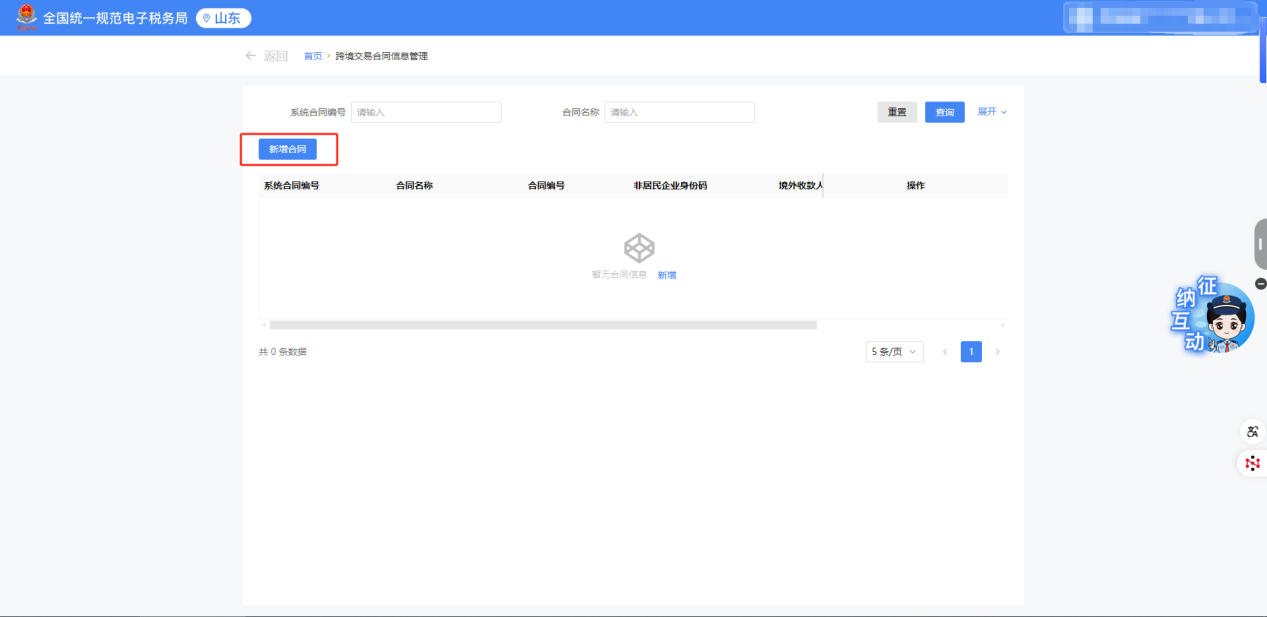
Task: Click the 共 0 条数据 total text
Action: (283, 352)
